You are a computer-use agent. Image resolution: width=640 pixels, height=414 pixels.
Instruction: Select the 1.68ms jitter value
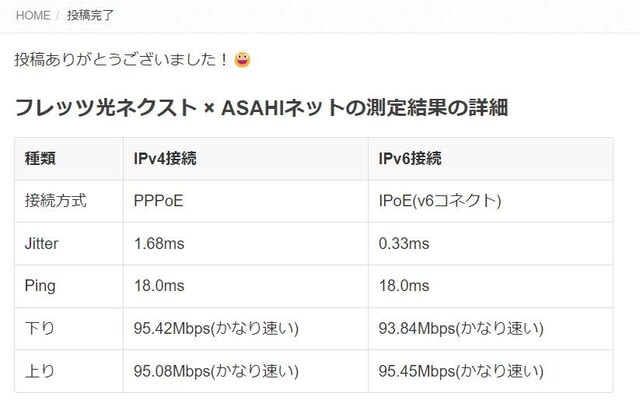159,244
